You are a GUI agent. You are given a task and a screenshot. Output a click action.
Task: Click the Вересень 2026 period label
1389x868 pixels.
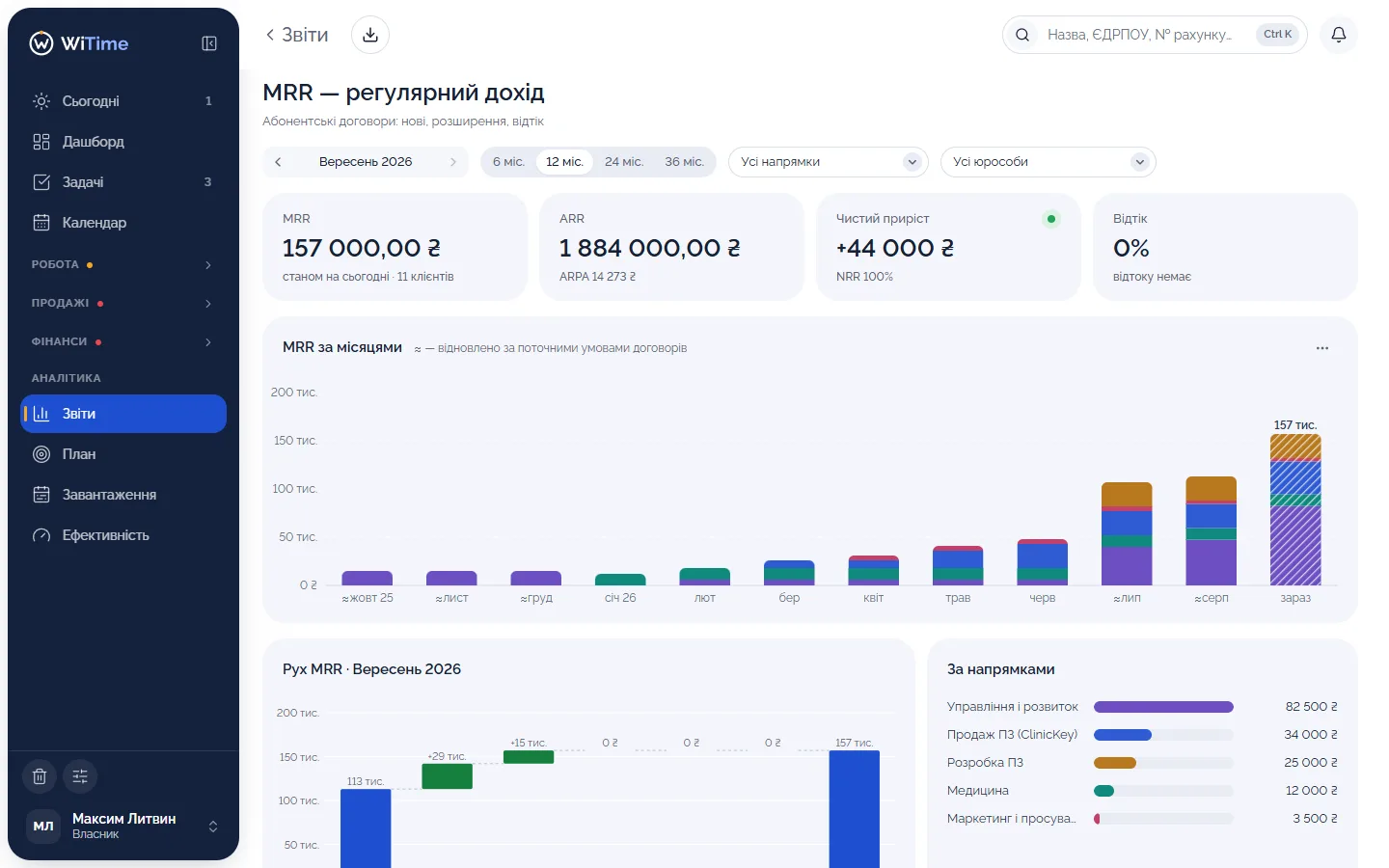pyautogui.click(x=366, y=162)
